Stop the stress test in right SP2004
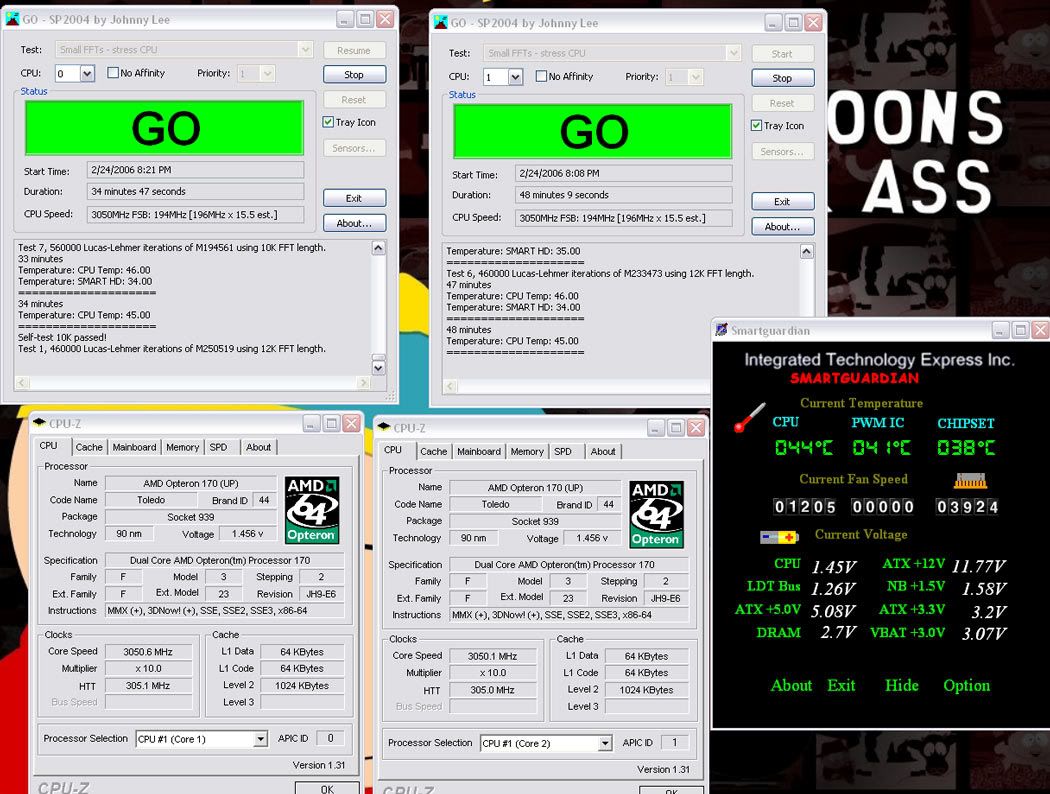1050x794 pixels. 782,78
